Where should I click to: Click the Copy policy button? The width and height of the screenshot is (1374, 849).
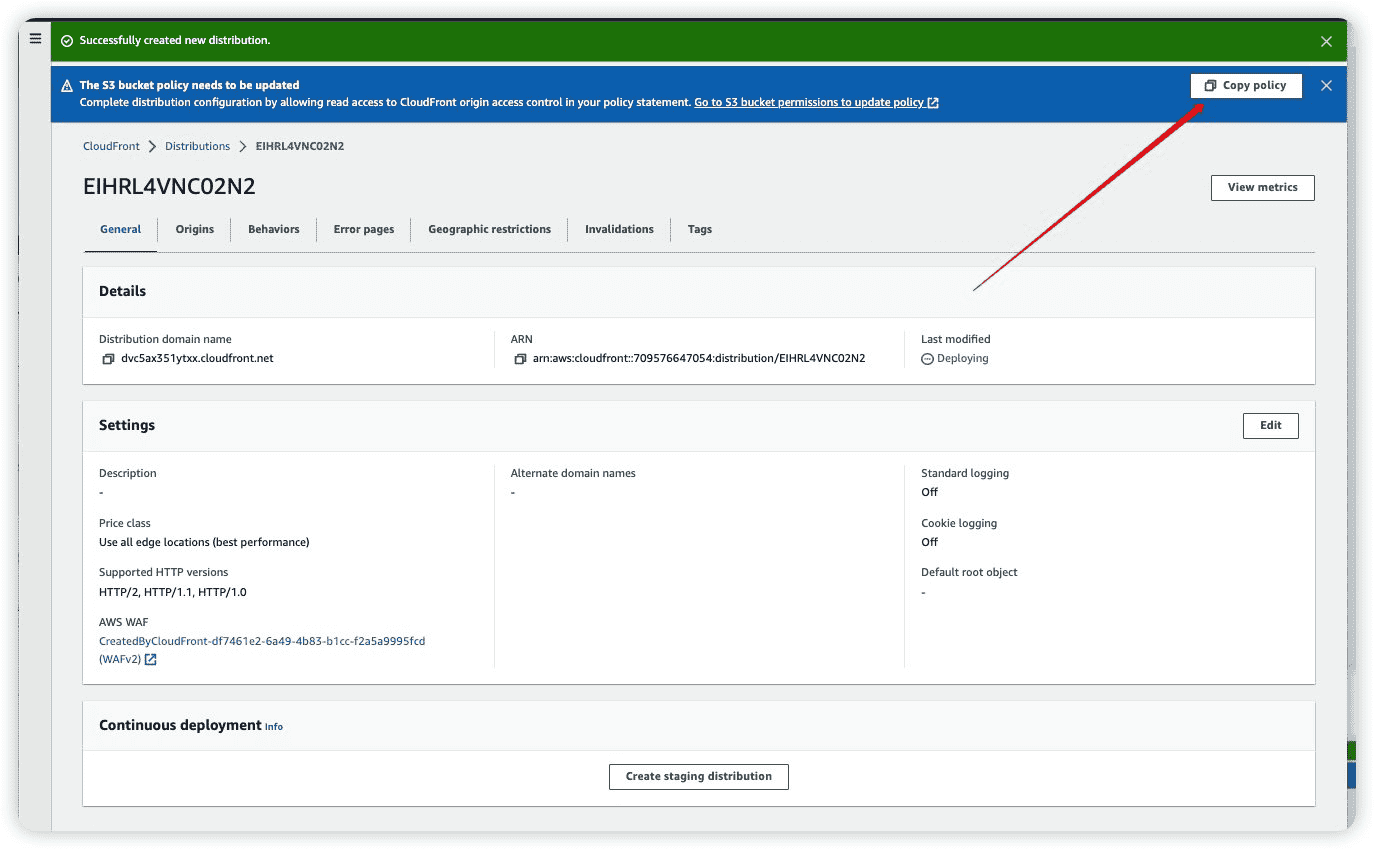click(x=1246, y=86)
